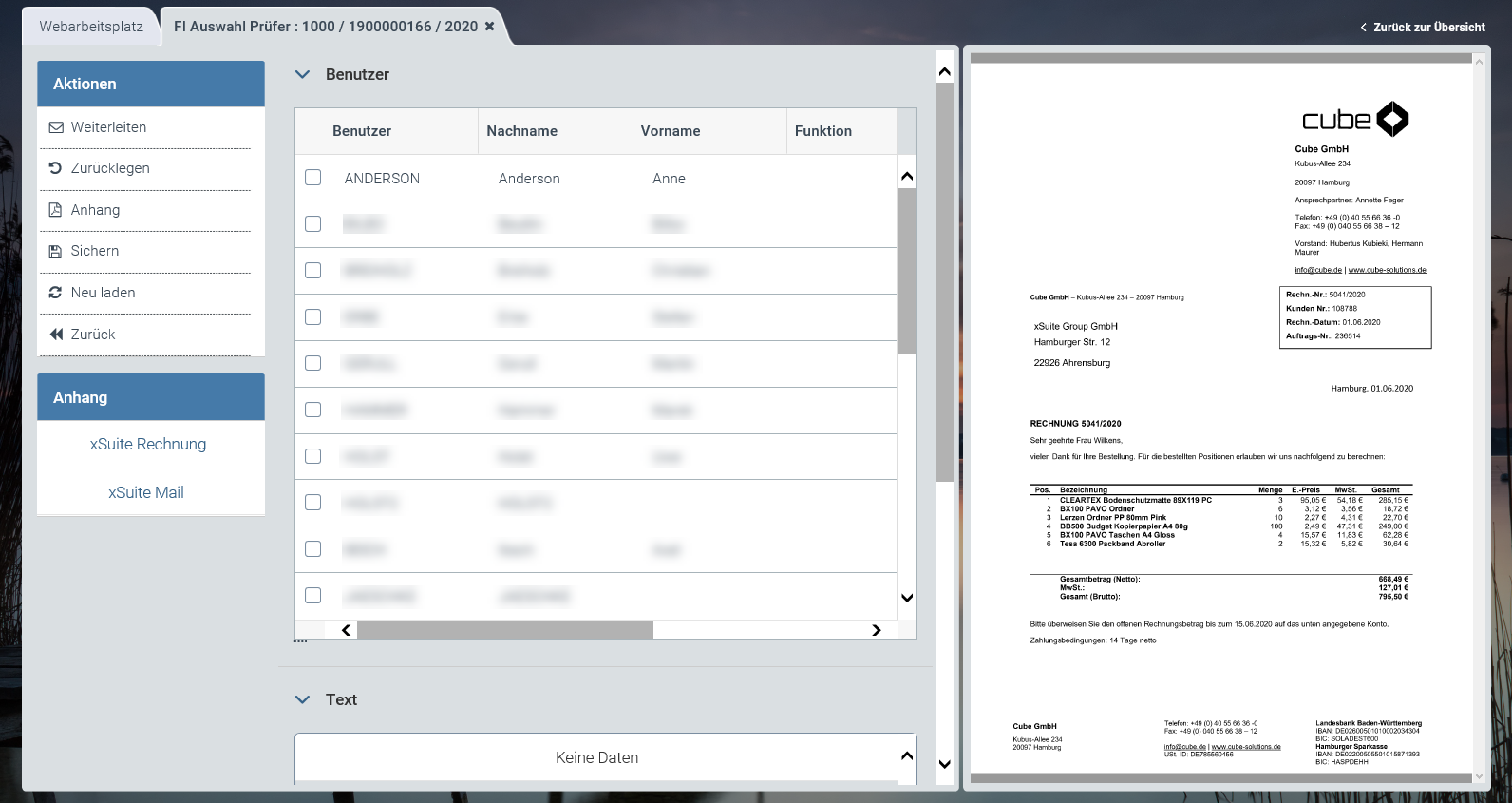The image size is (1512, 803).
Task: Click the Zurück double-arrow icon
Action: 56,335
